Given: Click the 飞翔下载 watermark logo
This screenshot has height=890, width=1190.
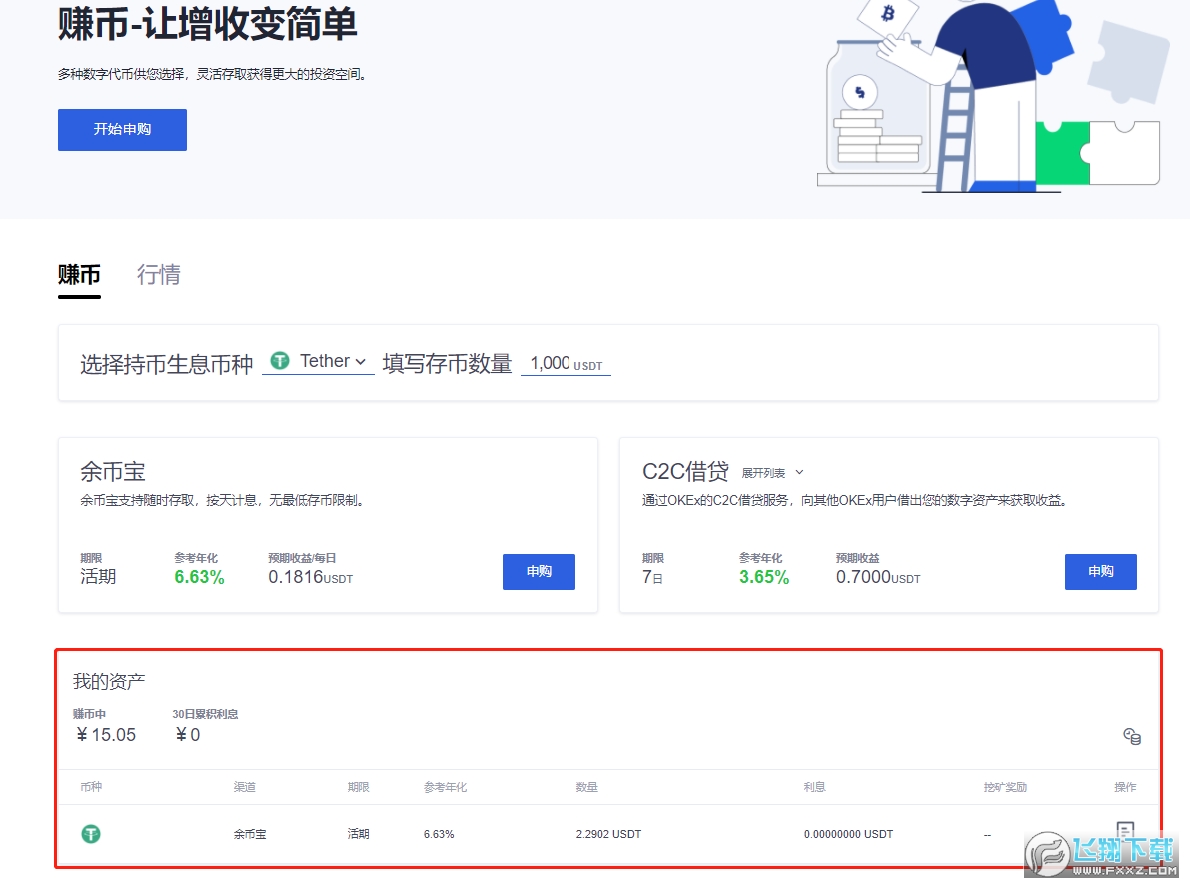Looking at the screenshot, I should (1098, 853).
